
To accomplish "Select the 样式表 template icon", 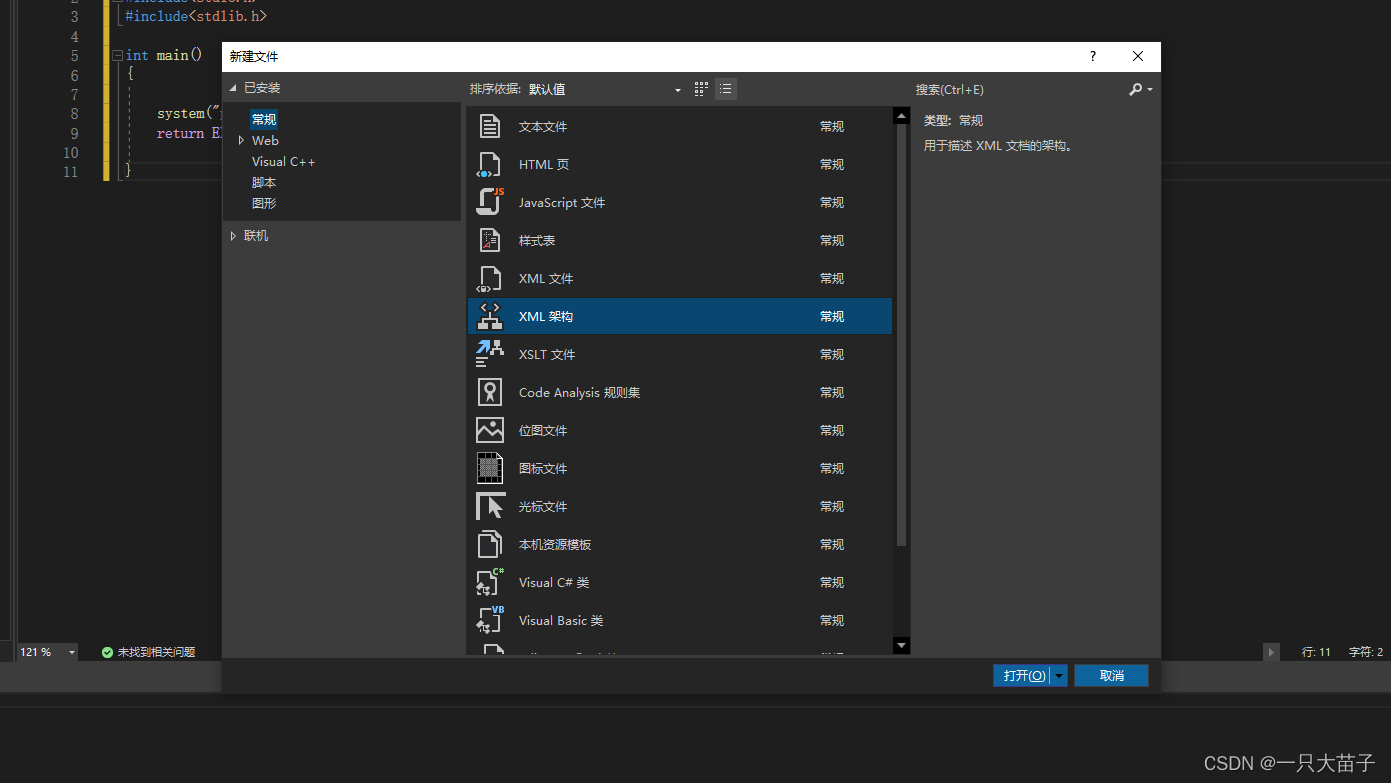I will coord(490,240).
